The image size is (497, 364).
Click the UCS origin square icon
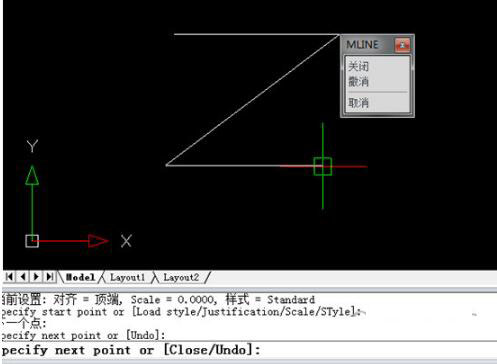(32, 241)
